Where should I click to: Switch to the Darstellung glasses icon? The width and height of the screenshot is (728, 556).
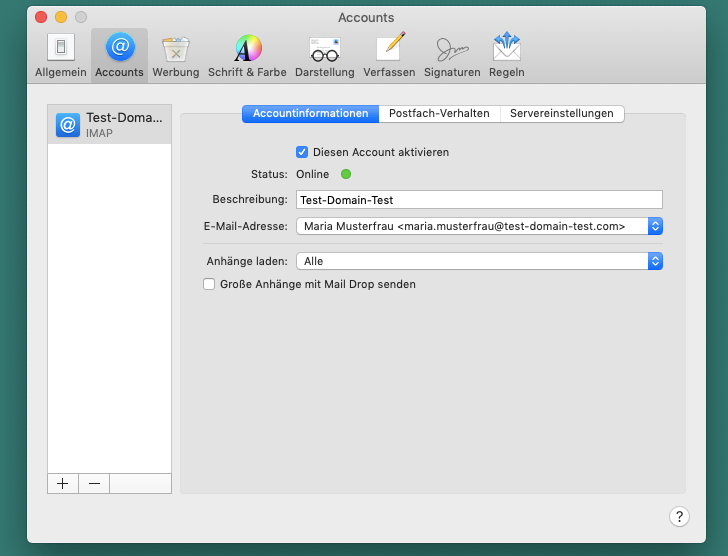(x=324, y=55)
